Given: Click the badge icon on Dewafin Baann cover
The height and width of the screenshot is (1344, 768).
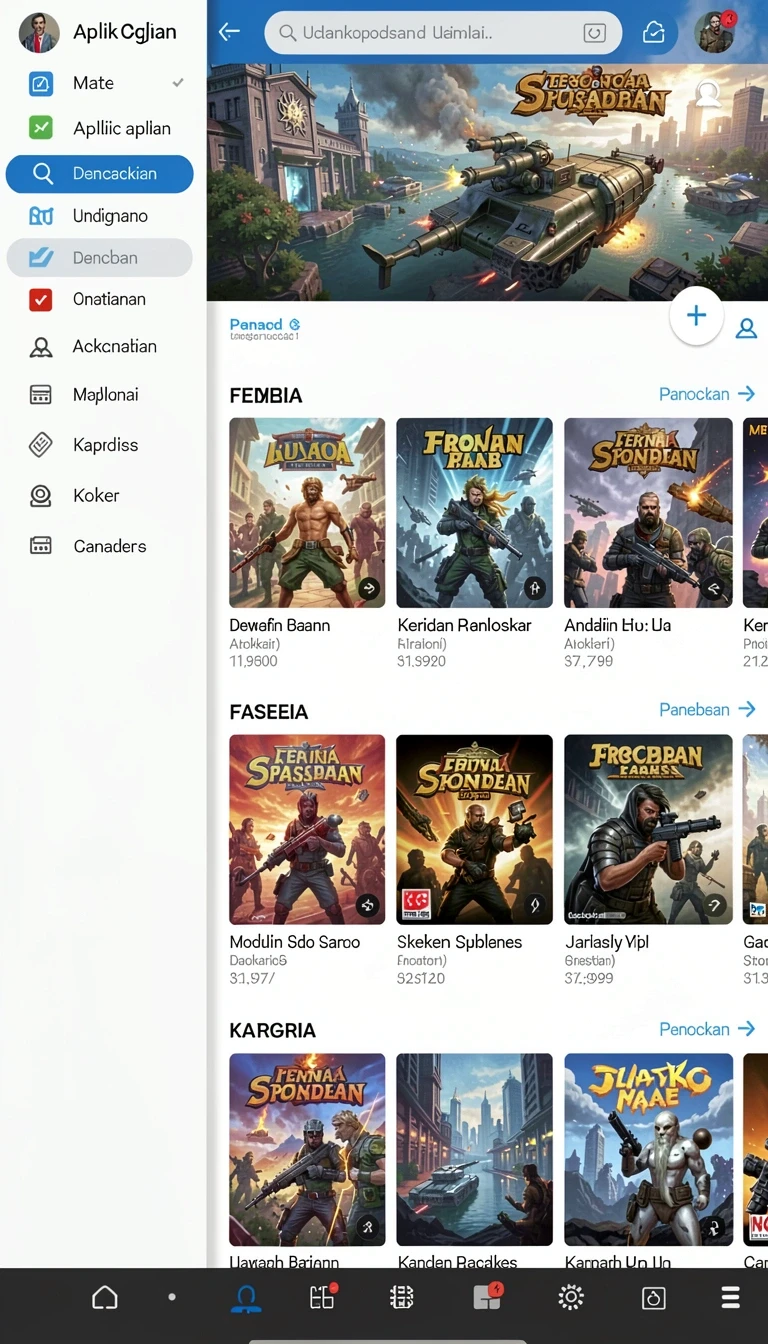Looking at the screenshot, I should click(369, 589).
